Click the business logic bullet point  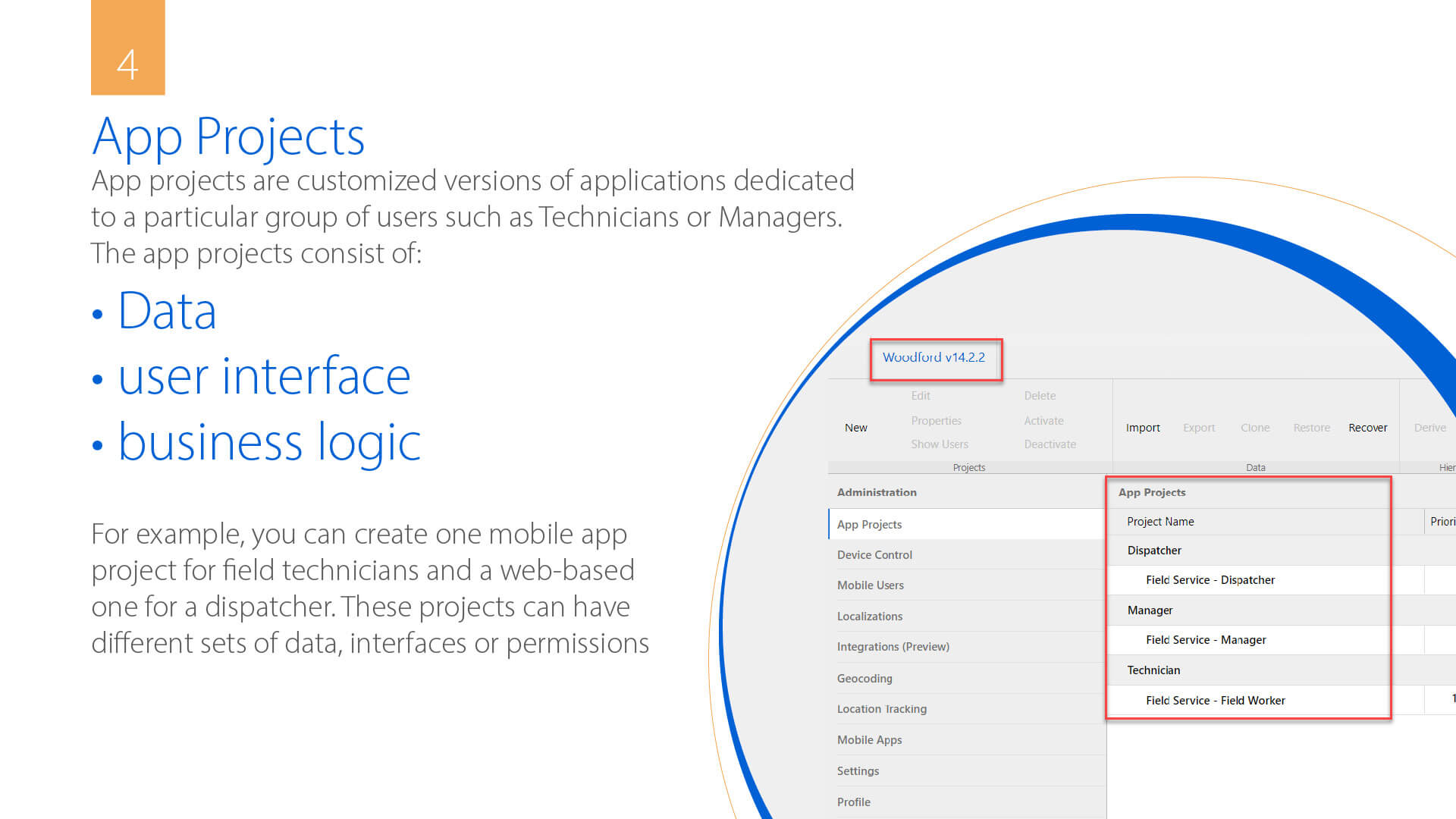pos(269,442)
